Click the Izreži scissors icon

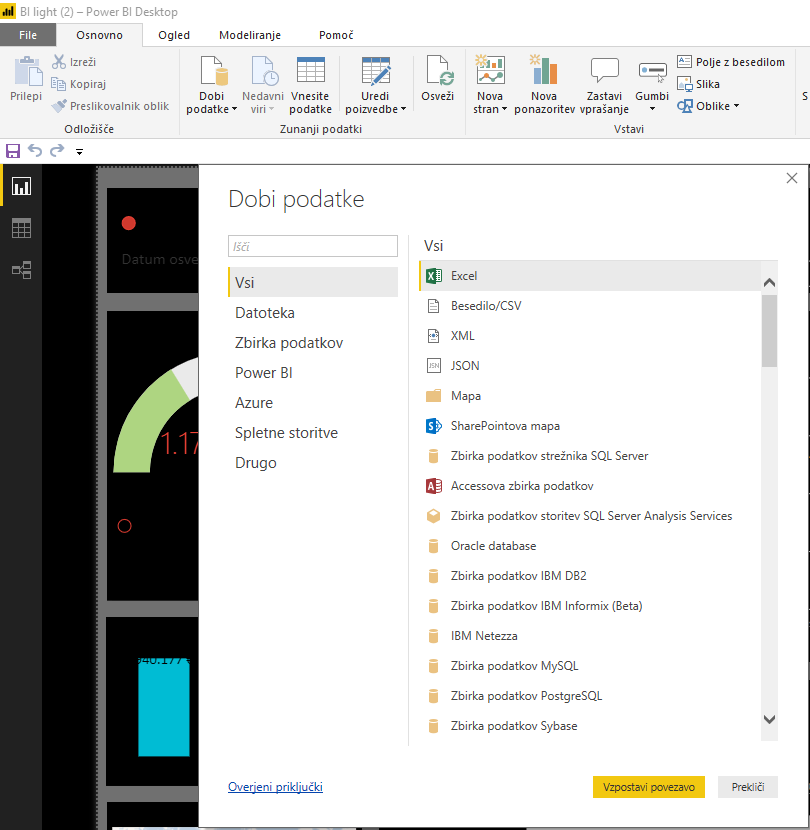pyautogui.click(x=59, y=62)
